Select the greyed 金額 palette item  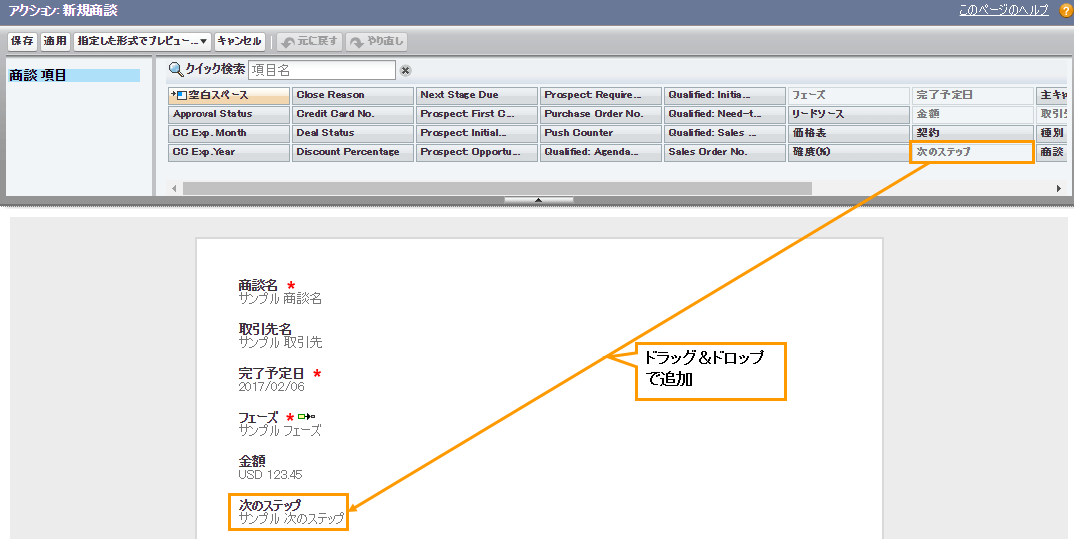pos(973,114)
